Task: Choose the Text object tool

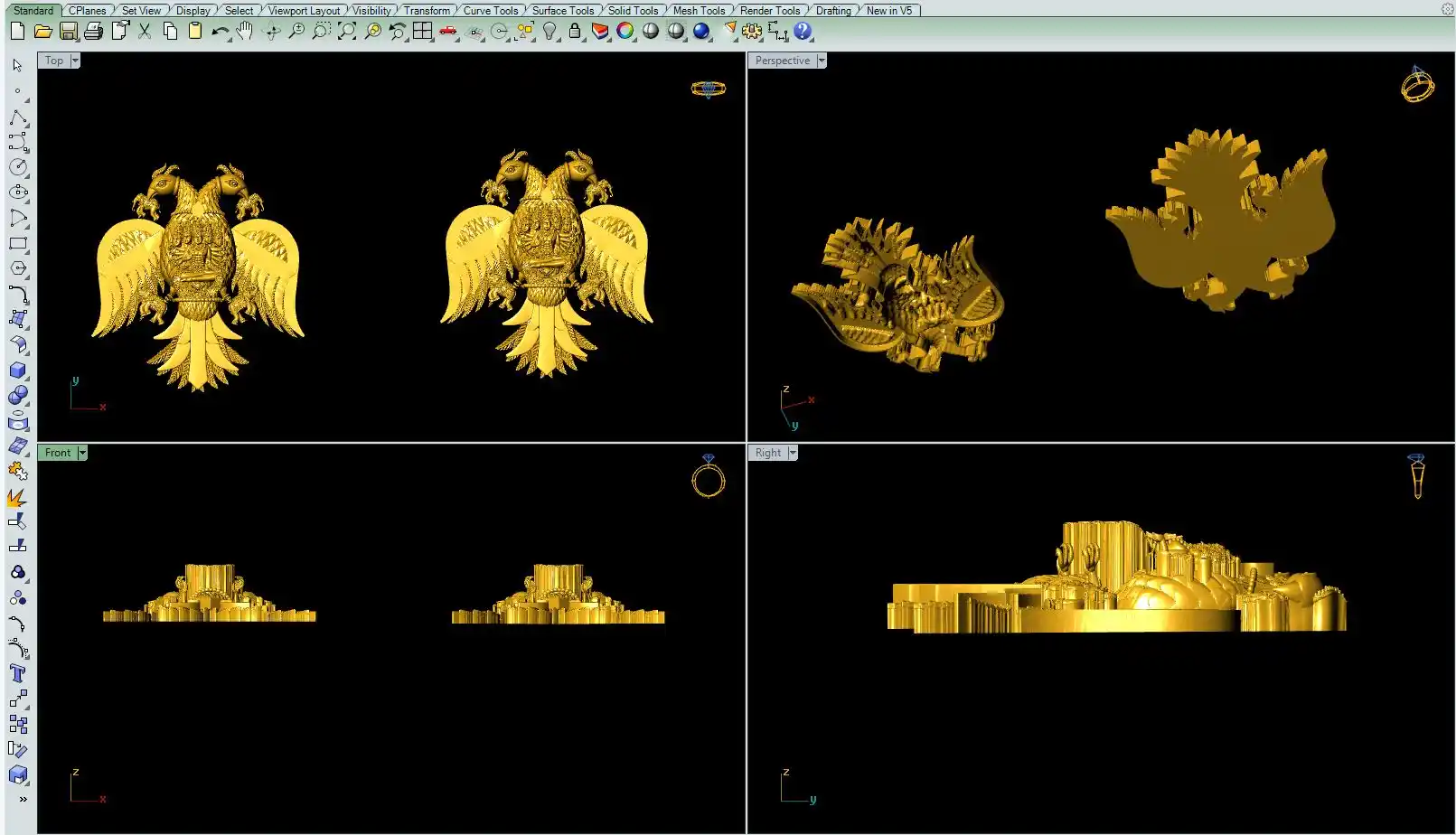Action: [x=18, y=673]
